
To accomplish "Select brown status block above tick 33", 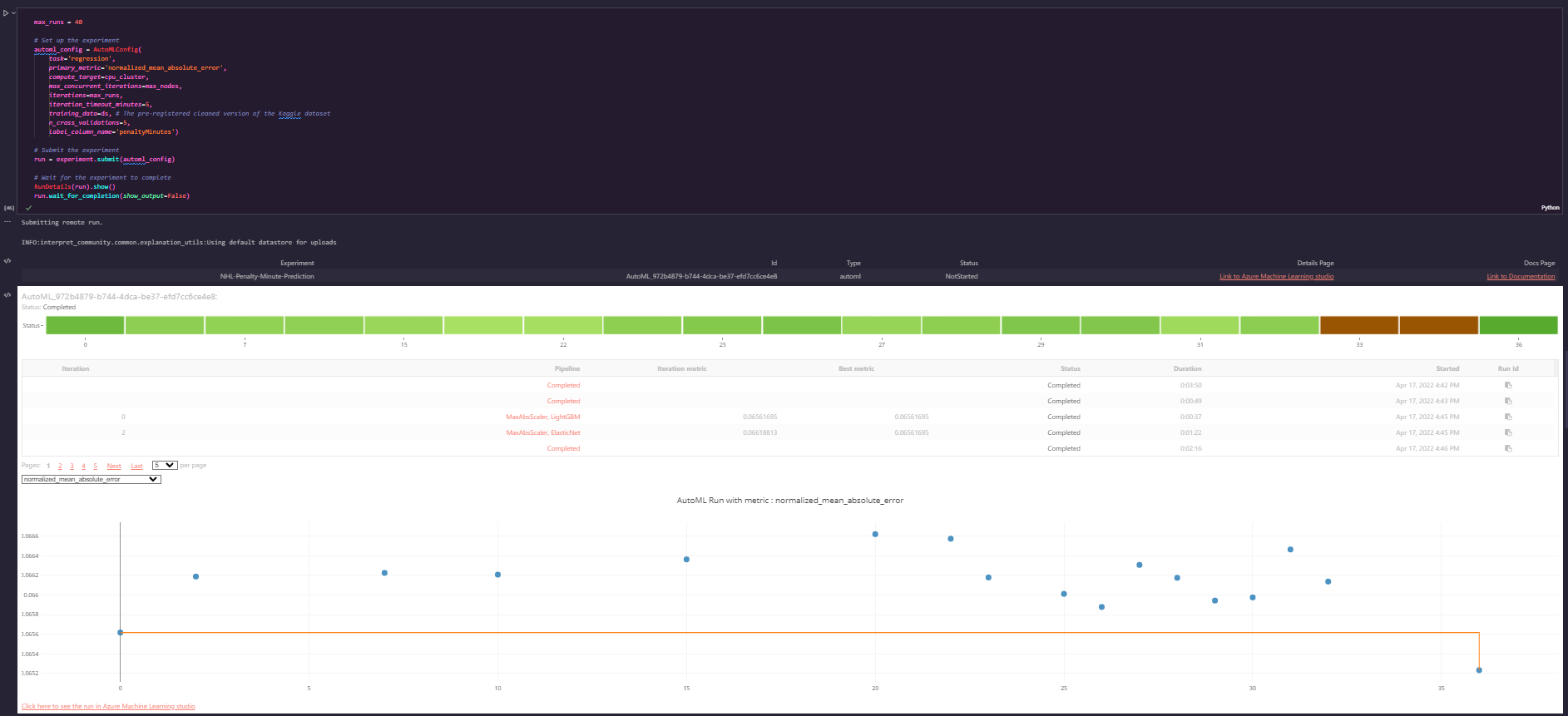I will [1359, 325].
